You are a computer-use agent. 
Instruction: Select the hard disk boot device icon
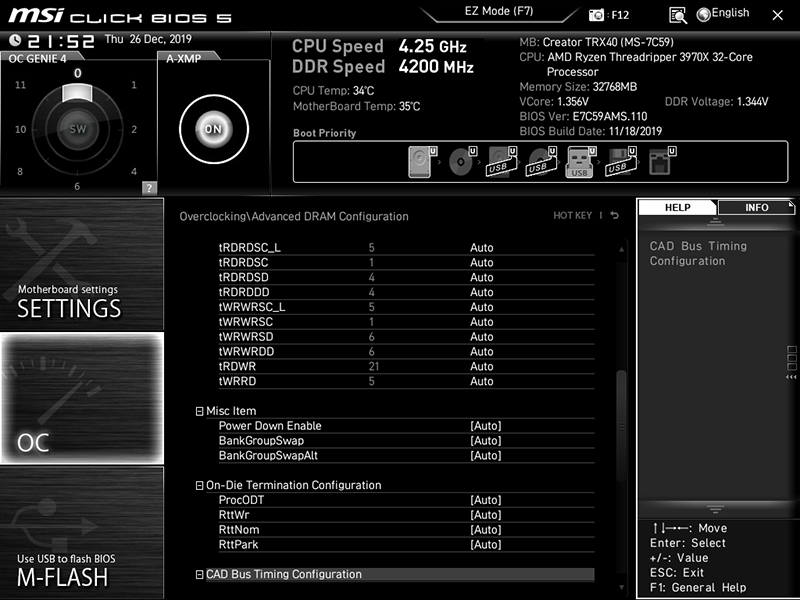pos(422,162)
